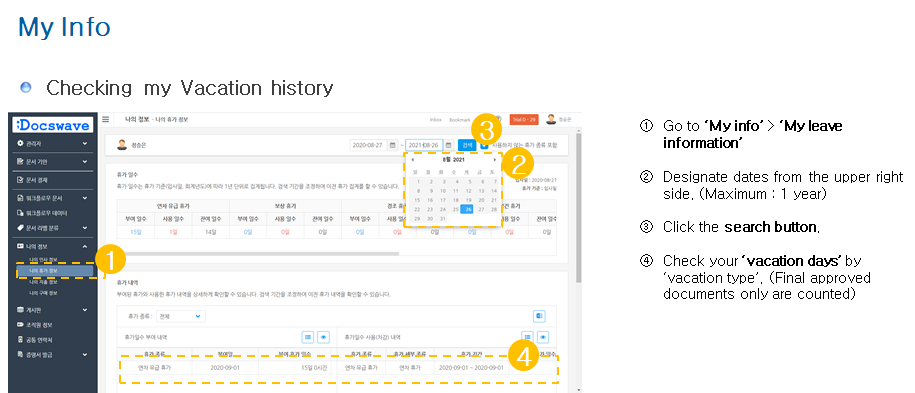Click the Excel export icon

click(539, 316)
